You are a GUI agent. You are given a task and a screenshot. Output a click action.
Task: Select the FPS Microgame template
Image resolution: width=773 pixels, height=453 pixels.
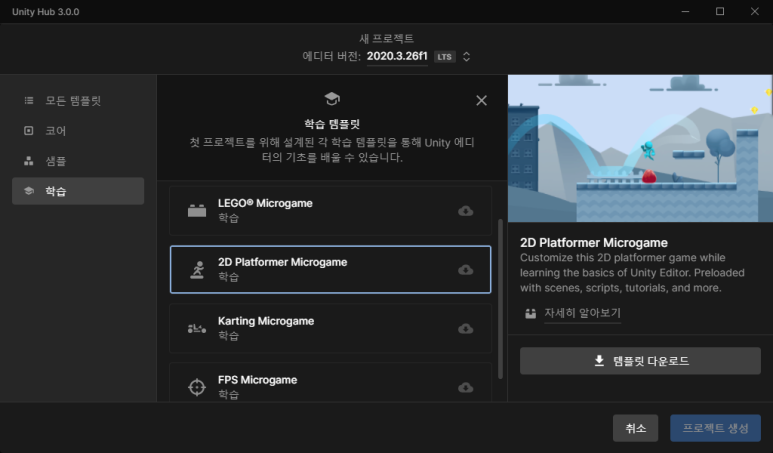[330, 383]
